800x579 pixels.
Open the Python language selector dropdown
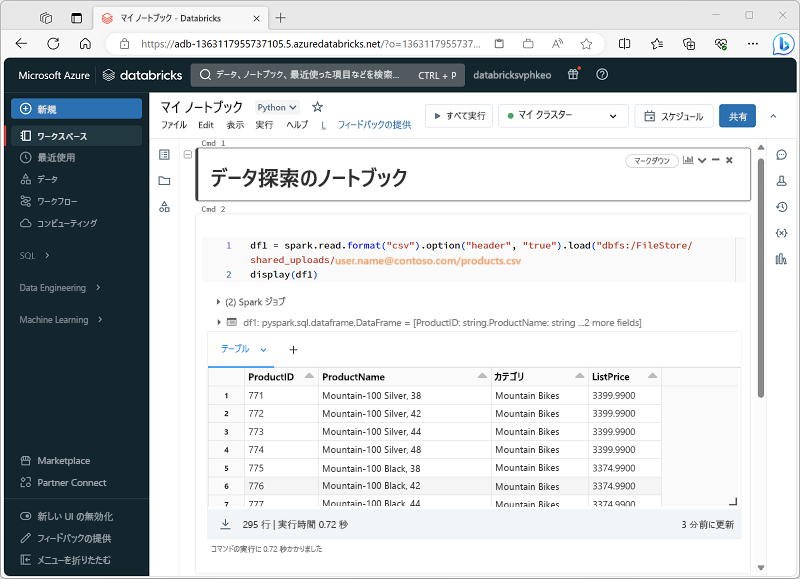point(277,105)
